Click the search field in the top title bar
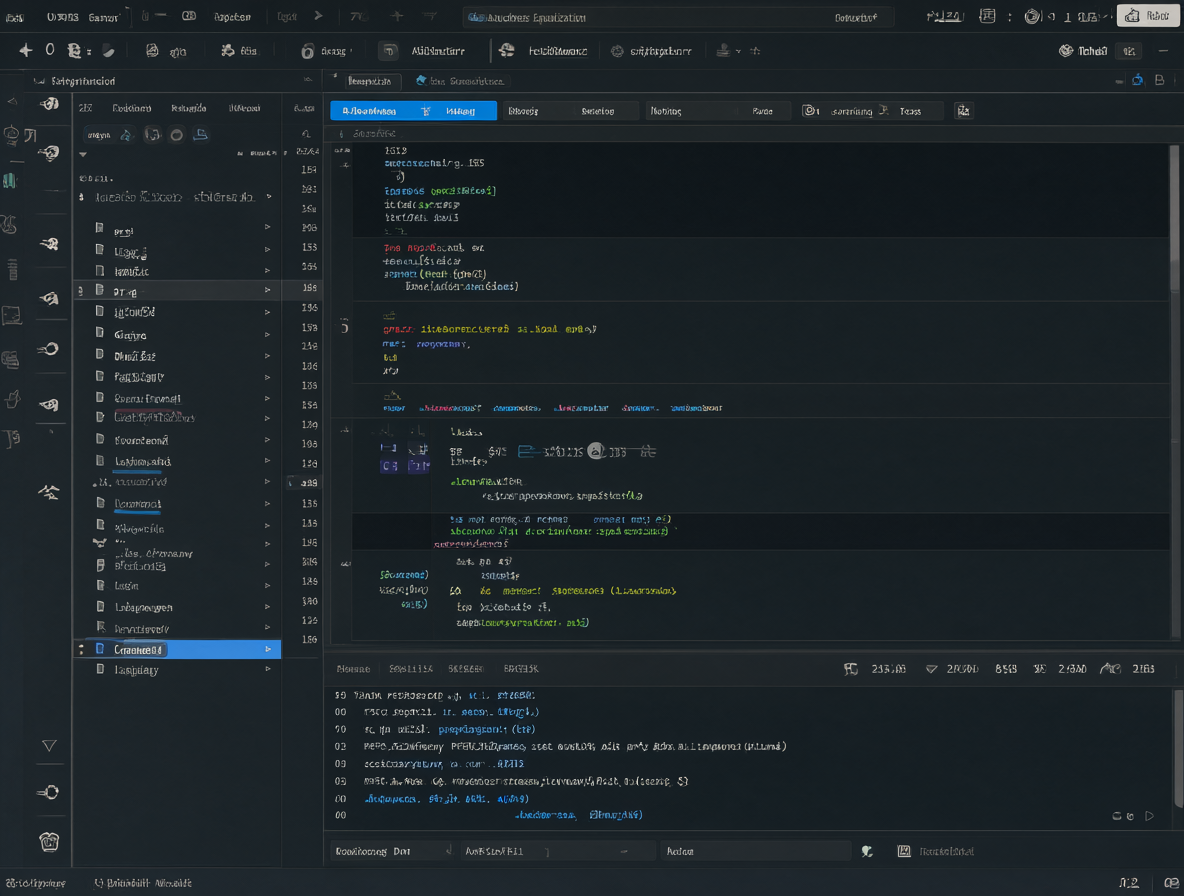 pos(678,17)
